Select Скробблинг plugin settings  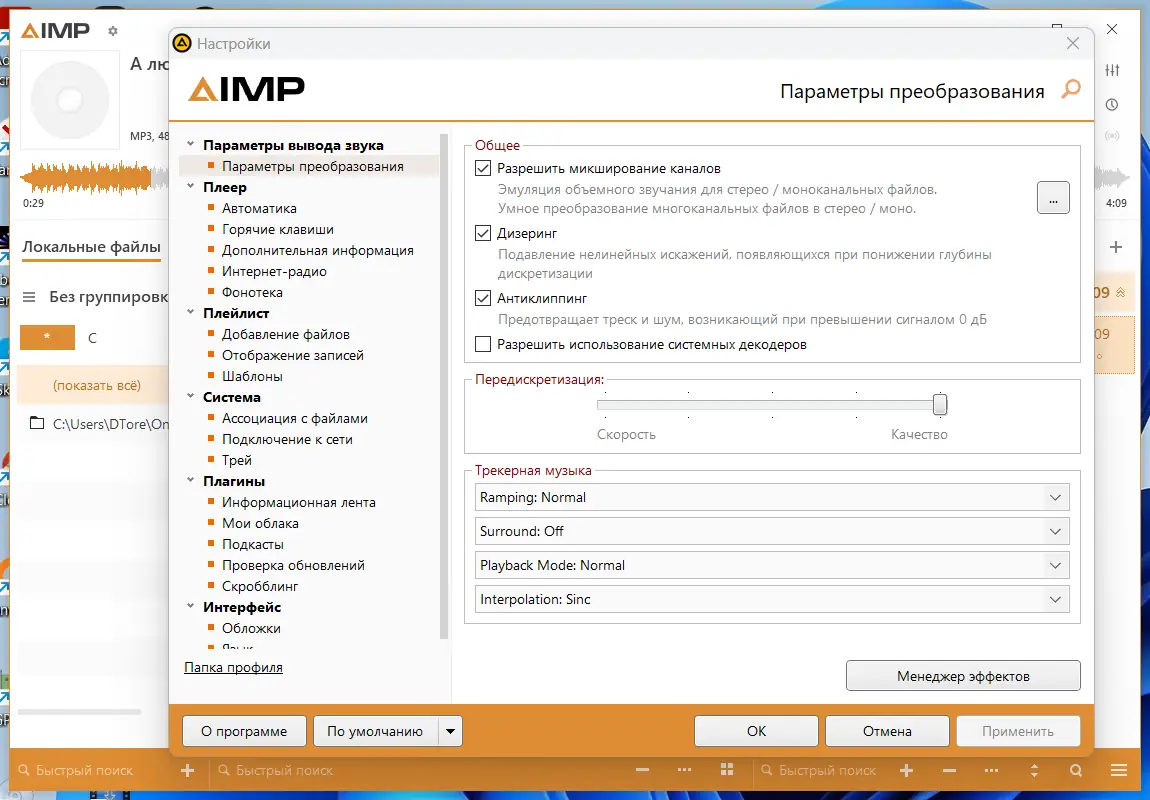pyautogui.click(x=260, y=586)
